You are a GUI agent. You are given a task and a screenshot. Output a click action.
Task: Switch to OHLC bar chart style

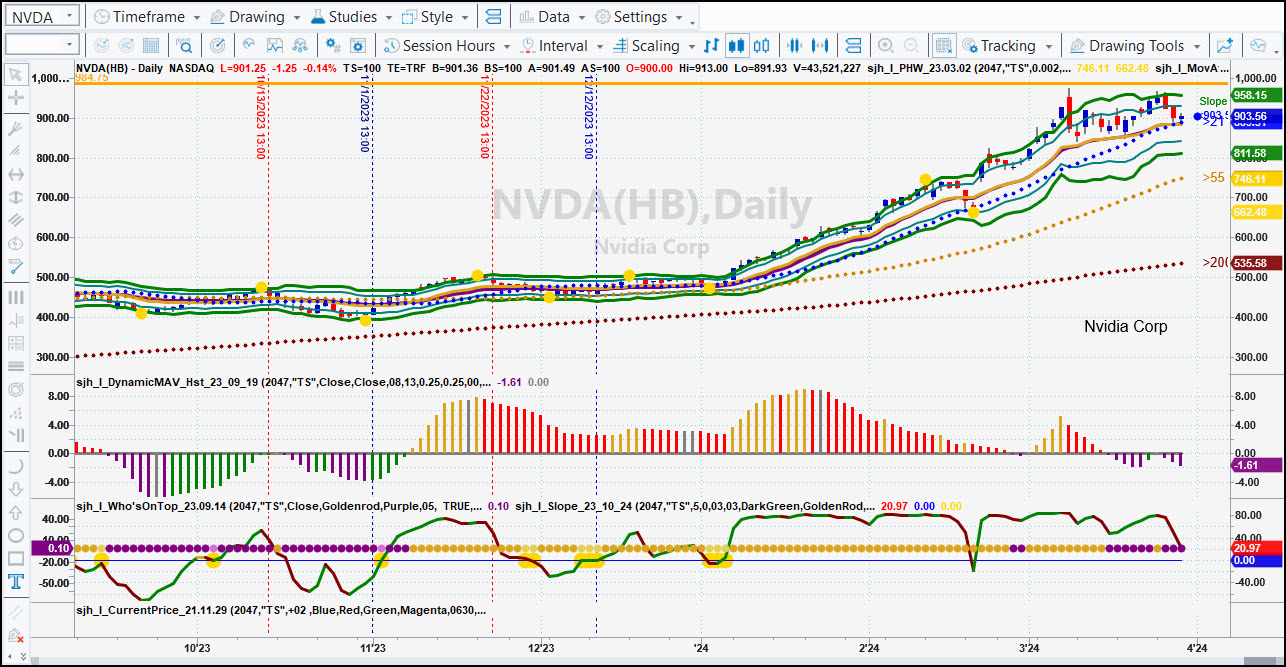711,46
